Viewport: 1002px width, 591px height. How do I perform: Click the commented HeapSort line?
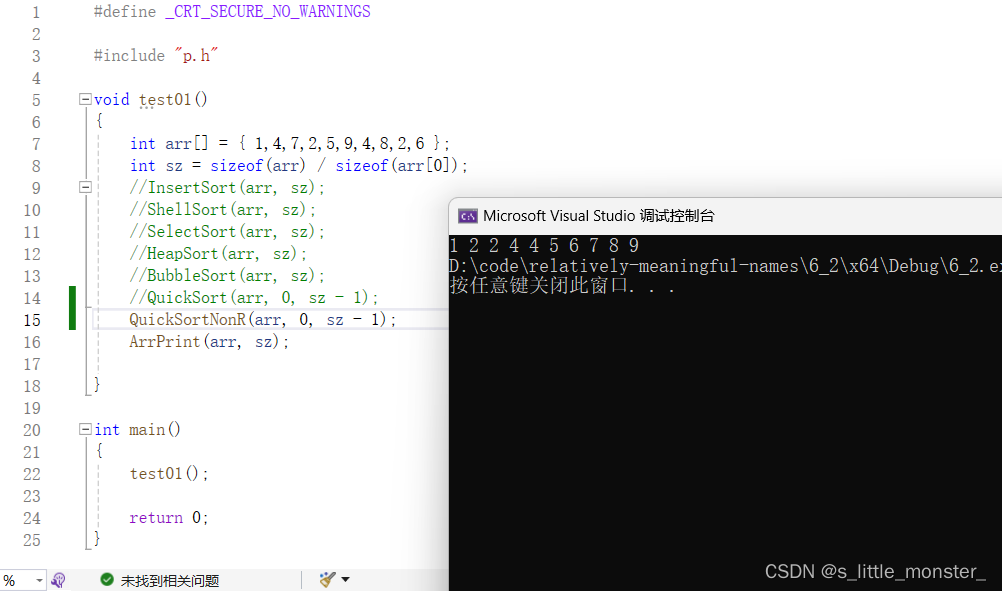coord(218,254)
